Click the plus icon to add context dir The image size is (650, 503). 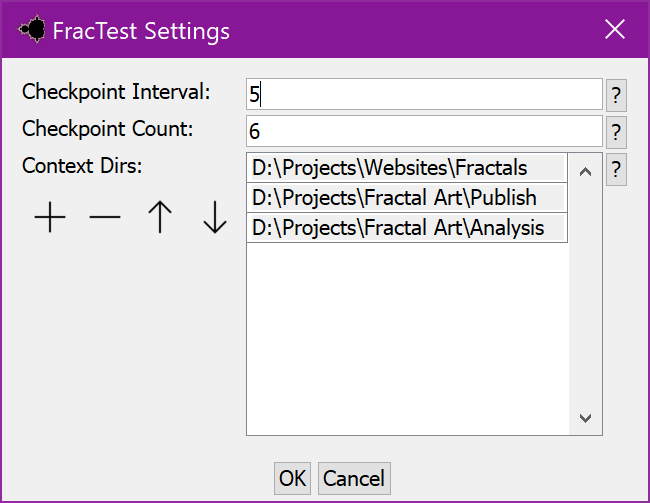50,217
